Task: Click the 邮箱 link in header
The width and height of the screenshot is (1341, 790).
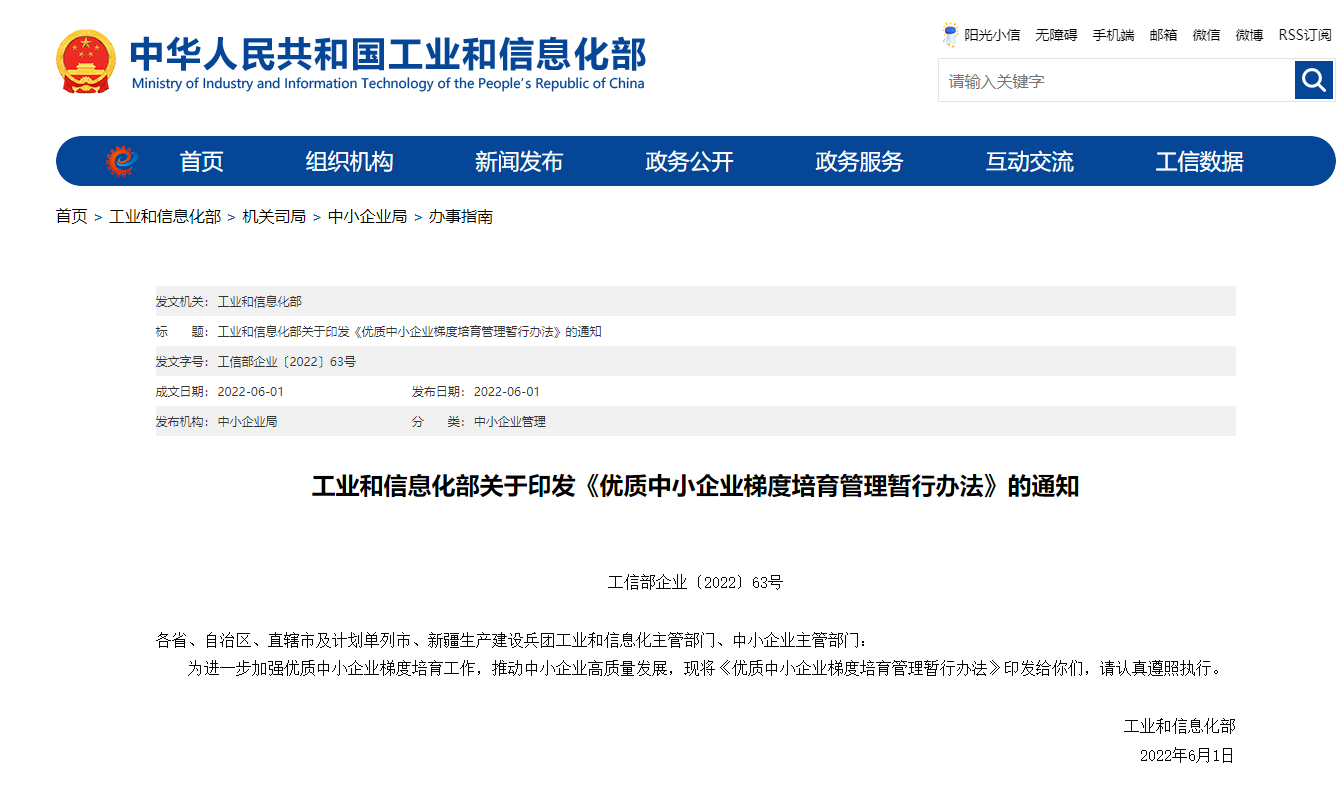Action: click(x=1163, y=35)
